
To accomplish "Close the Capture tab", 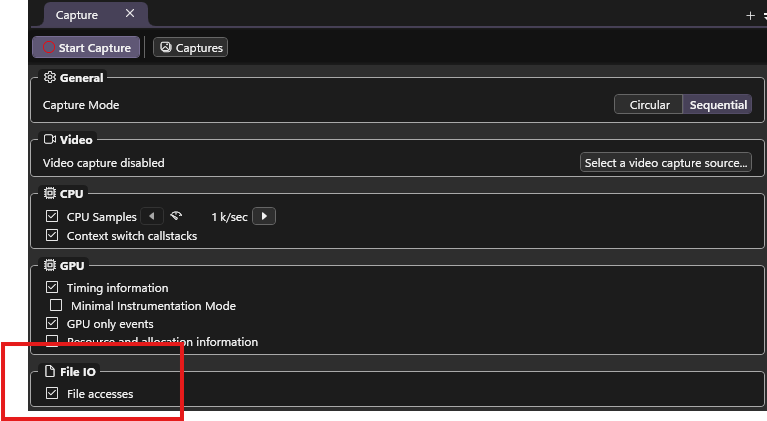I will [x=130, y=14].
